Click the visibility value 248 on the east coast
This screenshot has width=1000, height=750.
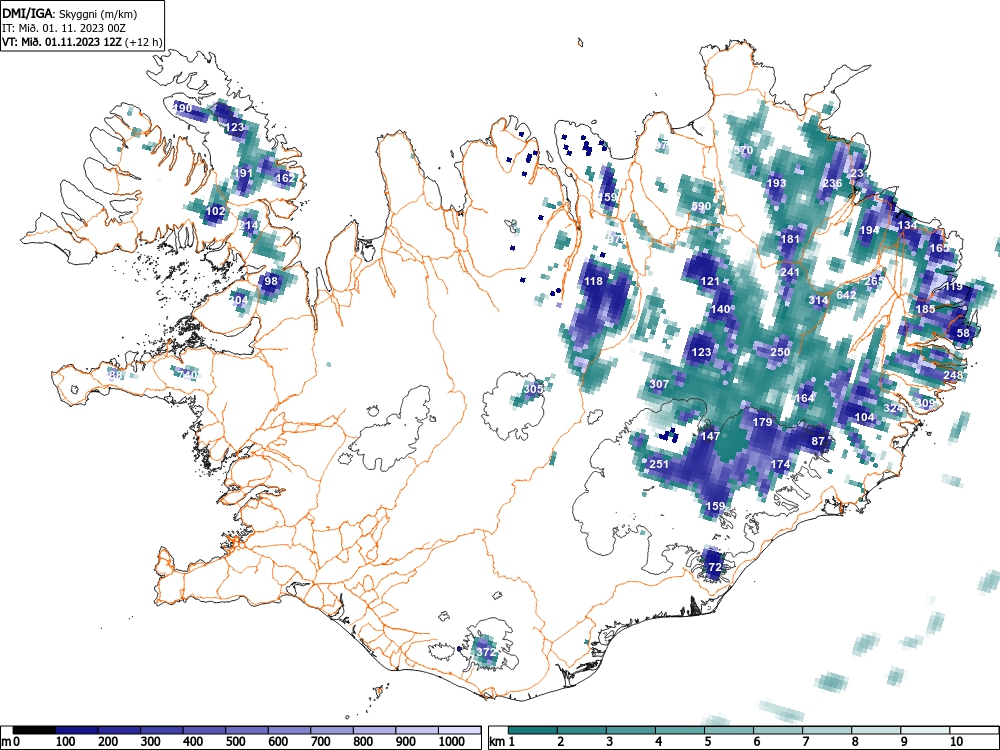(953, 374)
